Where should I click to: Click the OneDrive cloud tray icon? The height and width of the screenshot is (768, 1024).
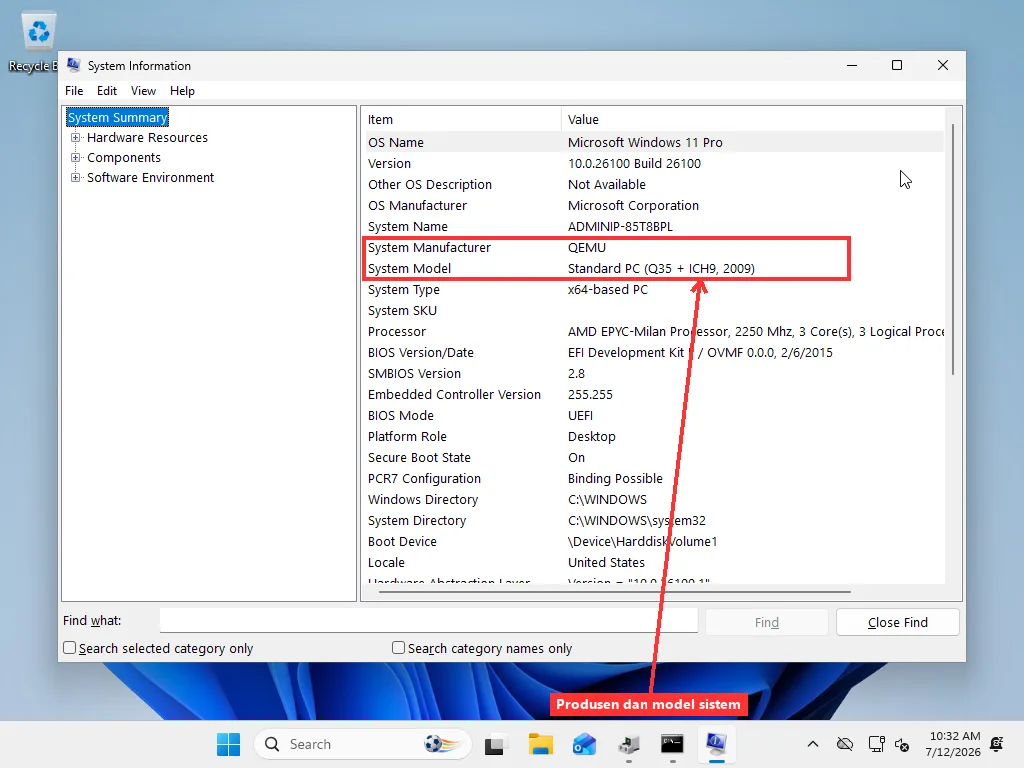point(845,744)
